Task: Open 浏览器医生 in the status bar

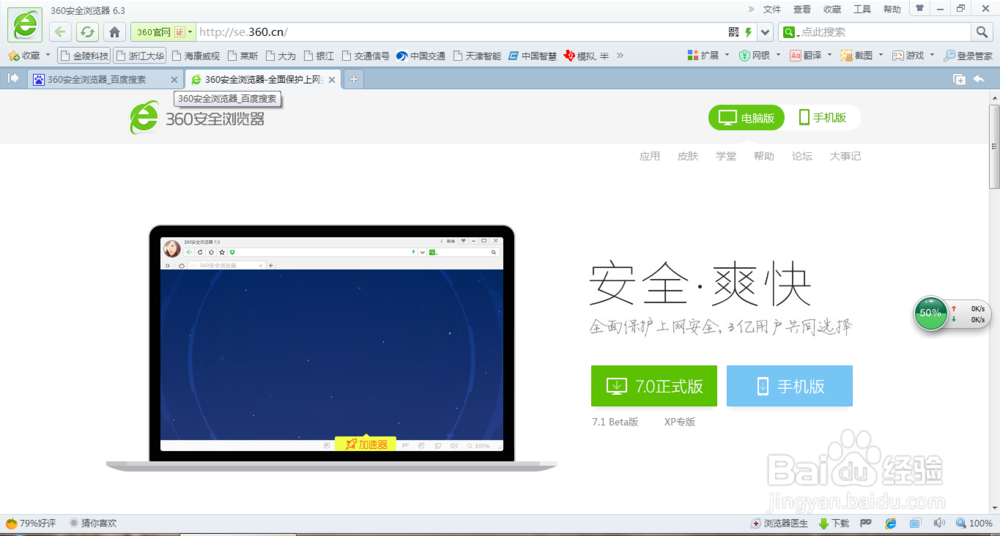Action: [x=779, y=524]
